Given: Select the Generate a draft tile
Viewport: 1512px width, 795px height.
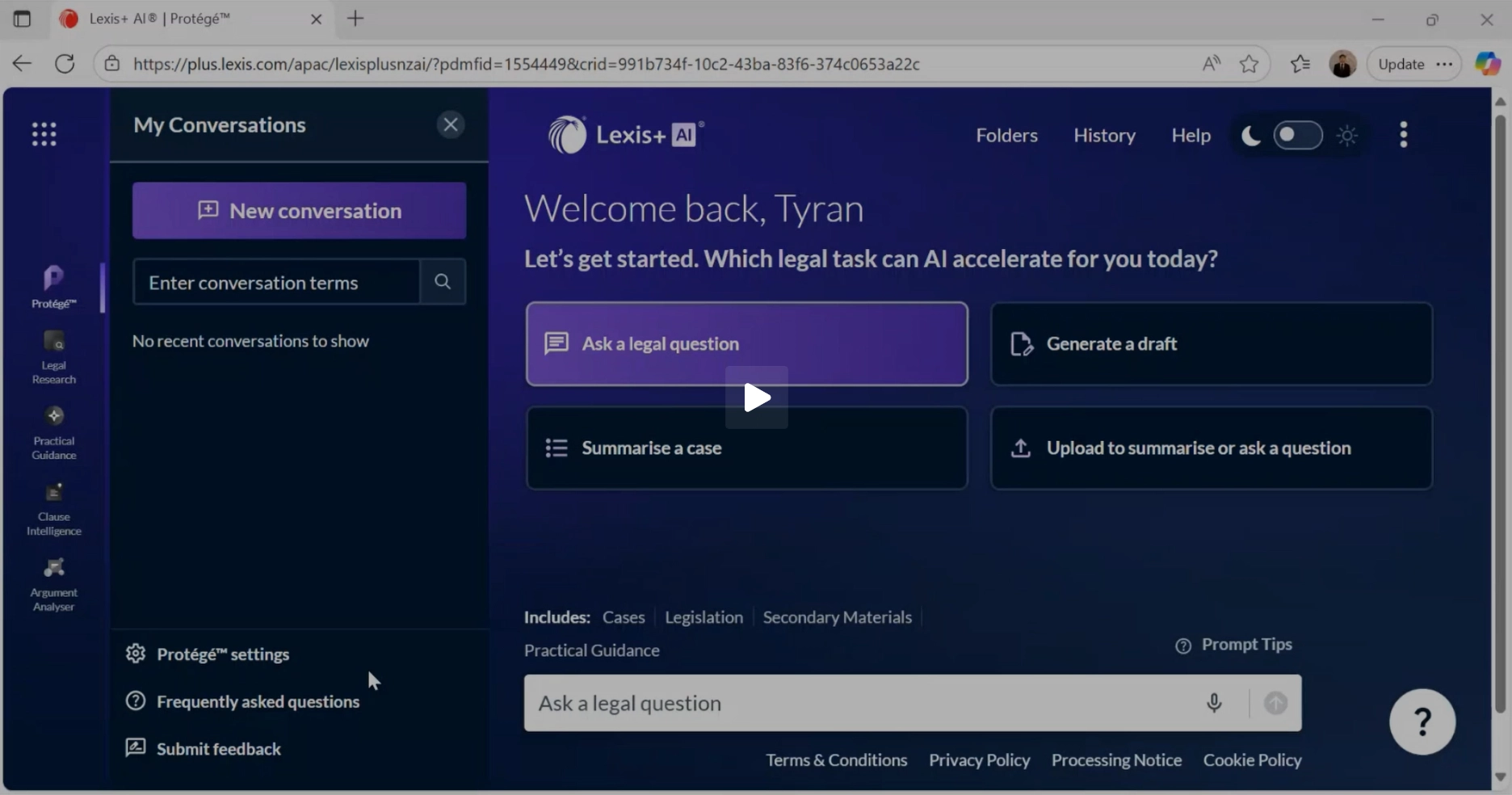Looking at the screenshot, I should tap(1211, 343).
